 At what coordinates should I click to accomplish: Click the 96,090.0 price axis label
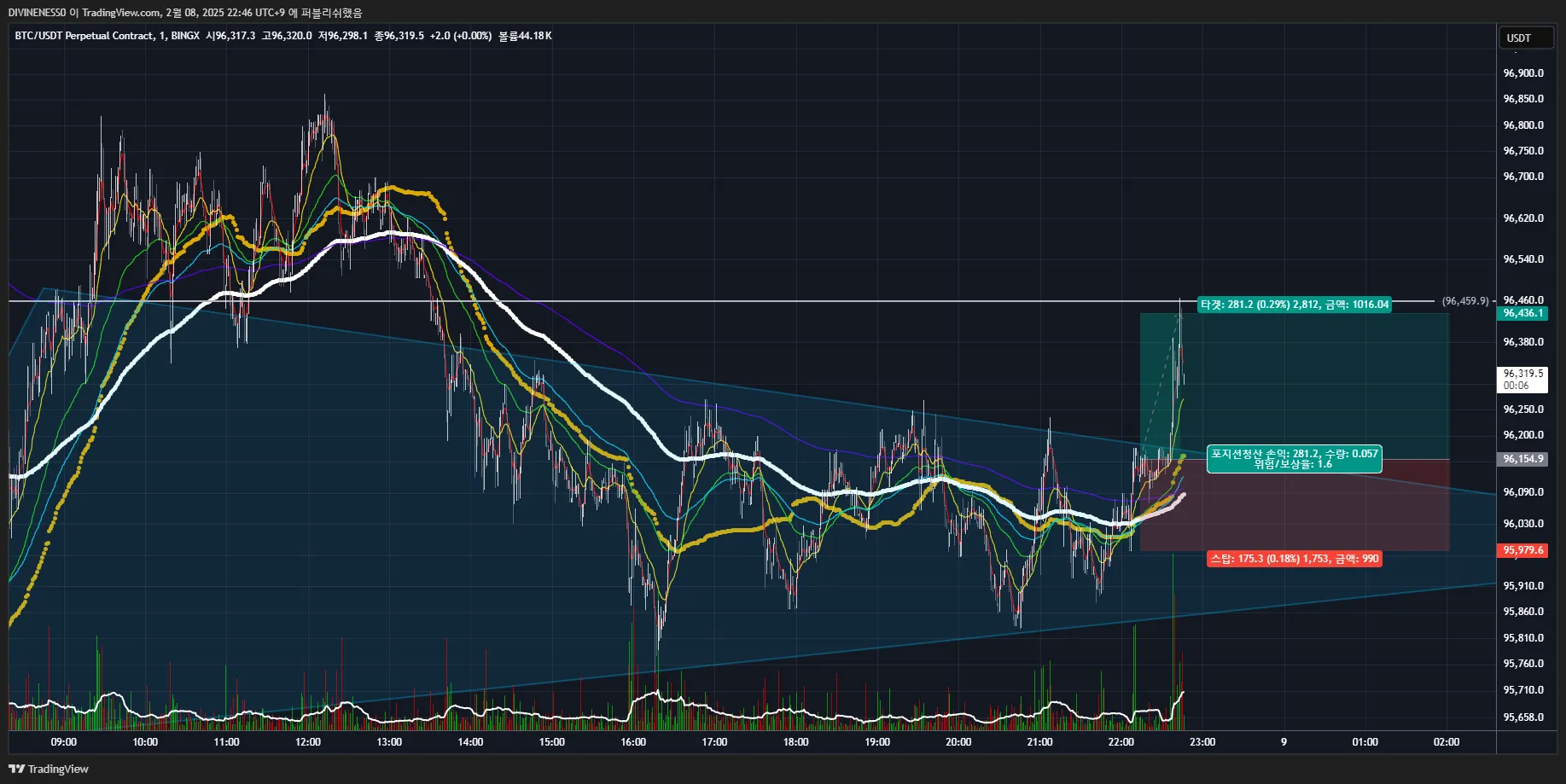click(1523, 492)
